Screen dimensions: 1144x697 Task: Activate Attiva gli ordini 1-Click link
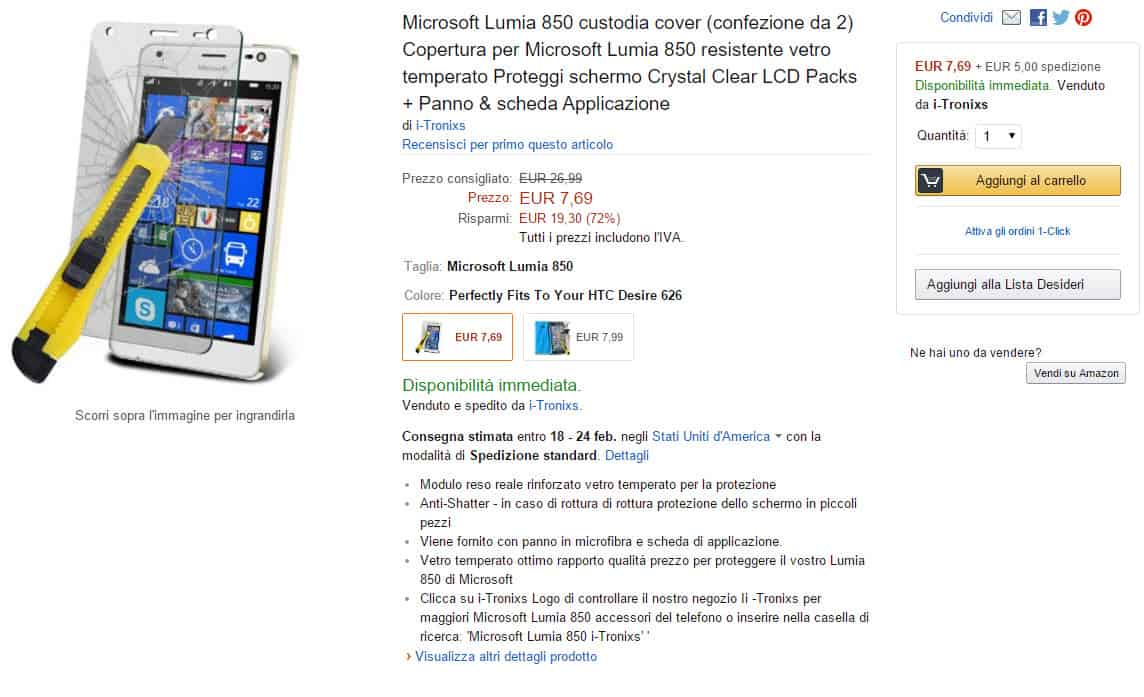click(1017, 231)
